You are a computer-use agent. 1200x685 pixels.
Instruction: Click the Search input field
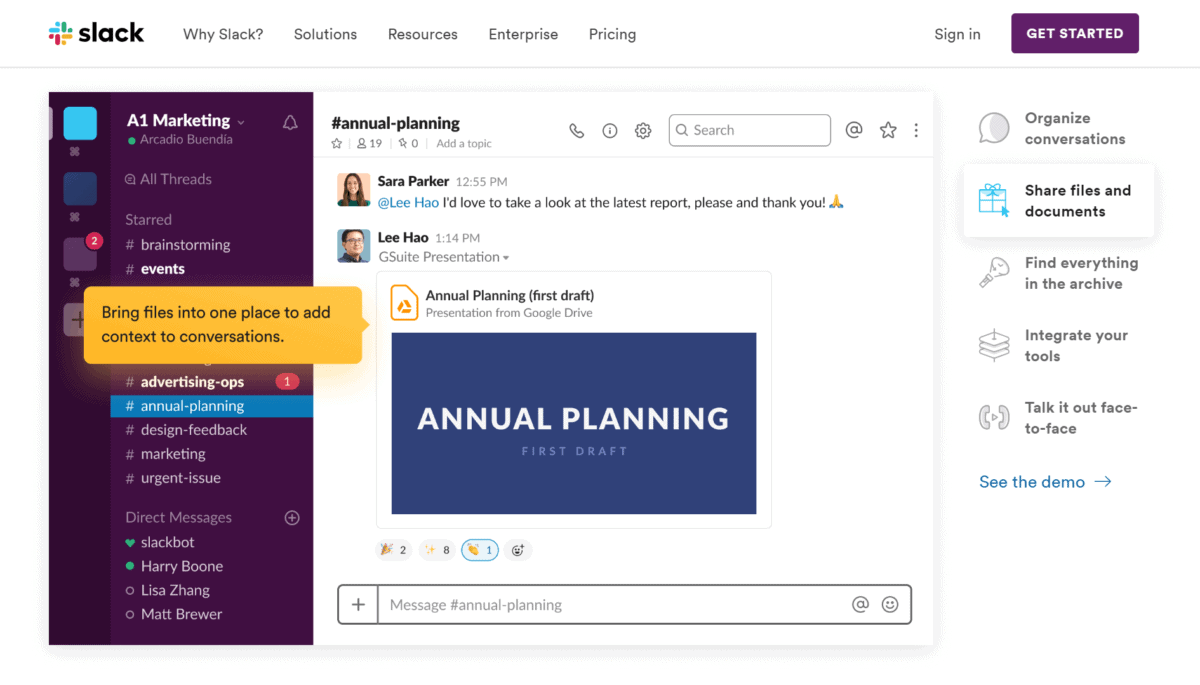tap(758, 130)
